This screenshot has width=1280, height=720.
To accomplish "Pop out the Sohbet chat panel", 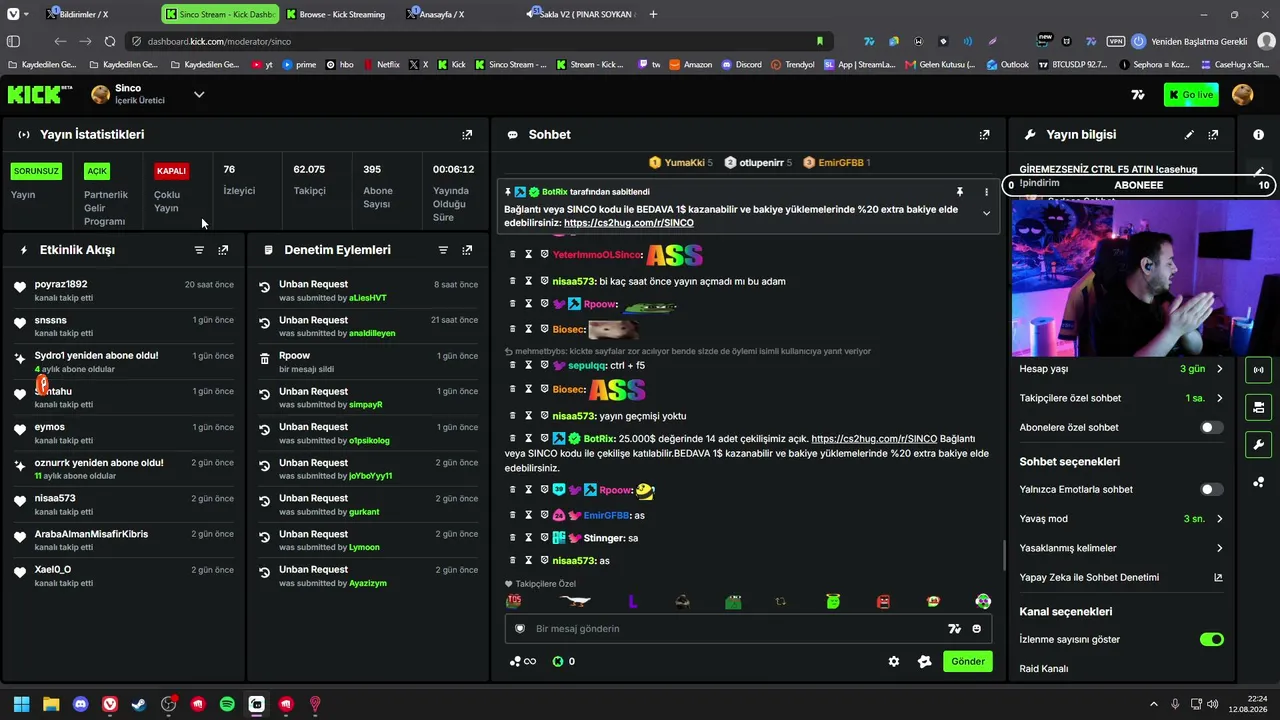I will click(x=985, y=135).
